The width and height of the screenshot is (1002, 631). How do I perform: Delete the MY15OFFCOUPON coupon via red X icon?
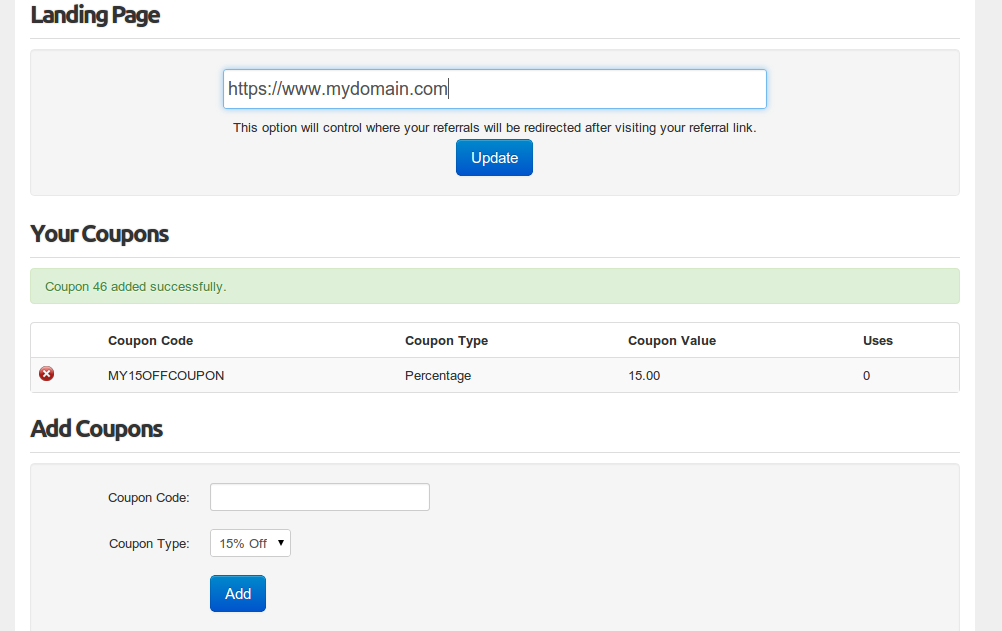pyautogui.click(x=47, y=374)
